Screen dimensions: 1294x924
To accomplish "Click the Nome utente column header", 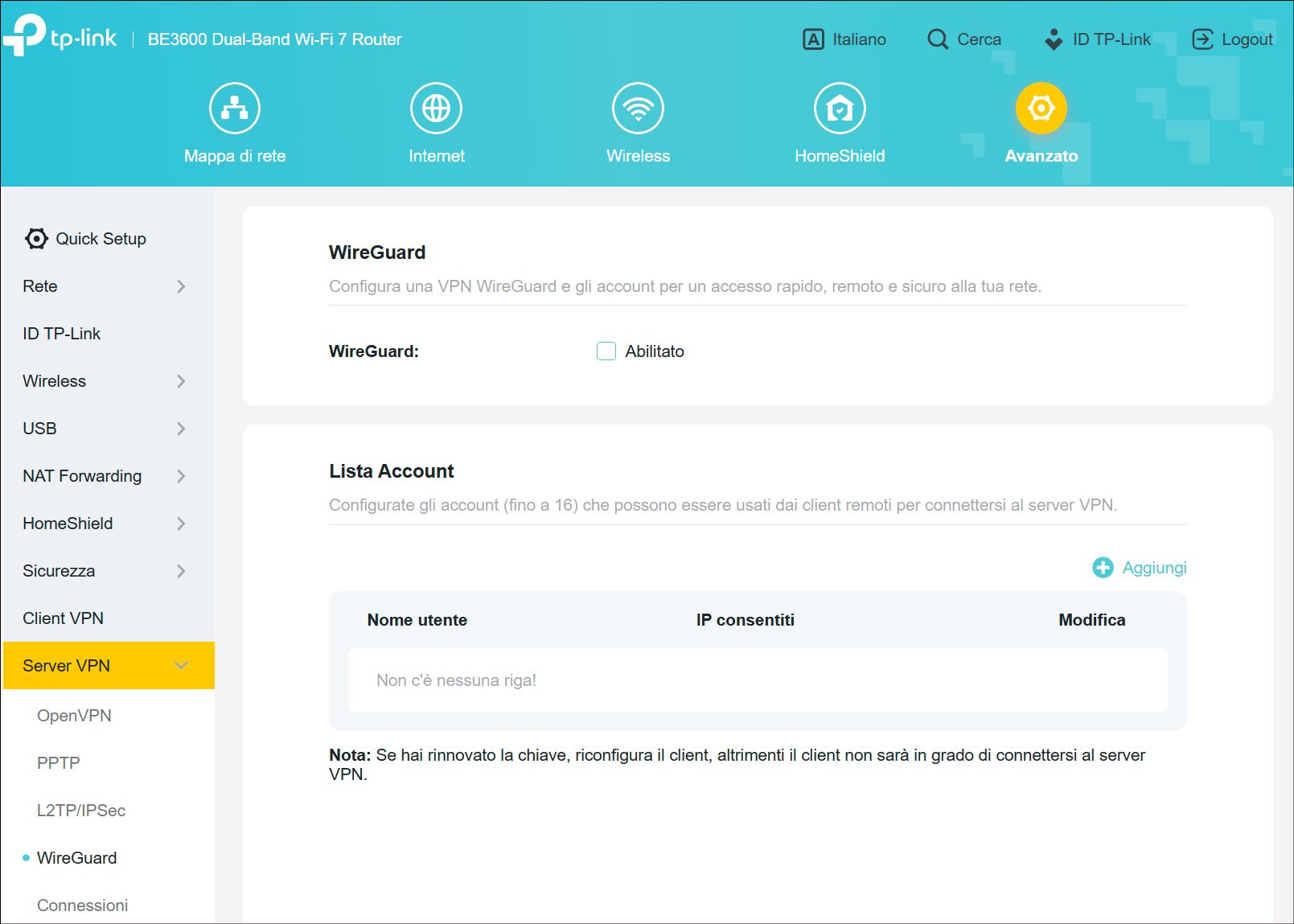I will coord(417,620).
